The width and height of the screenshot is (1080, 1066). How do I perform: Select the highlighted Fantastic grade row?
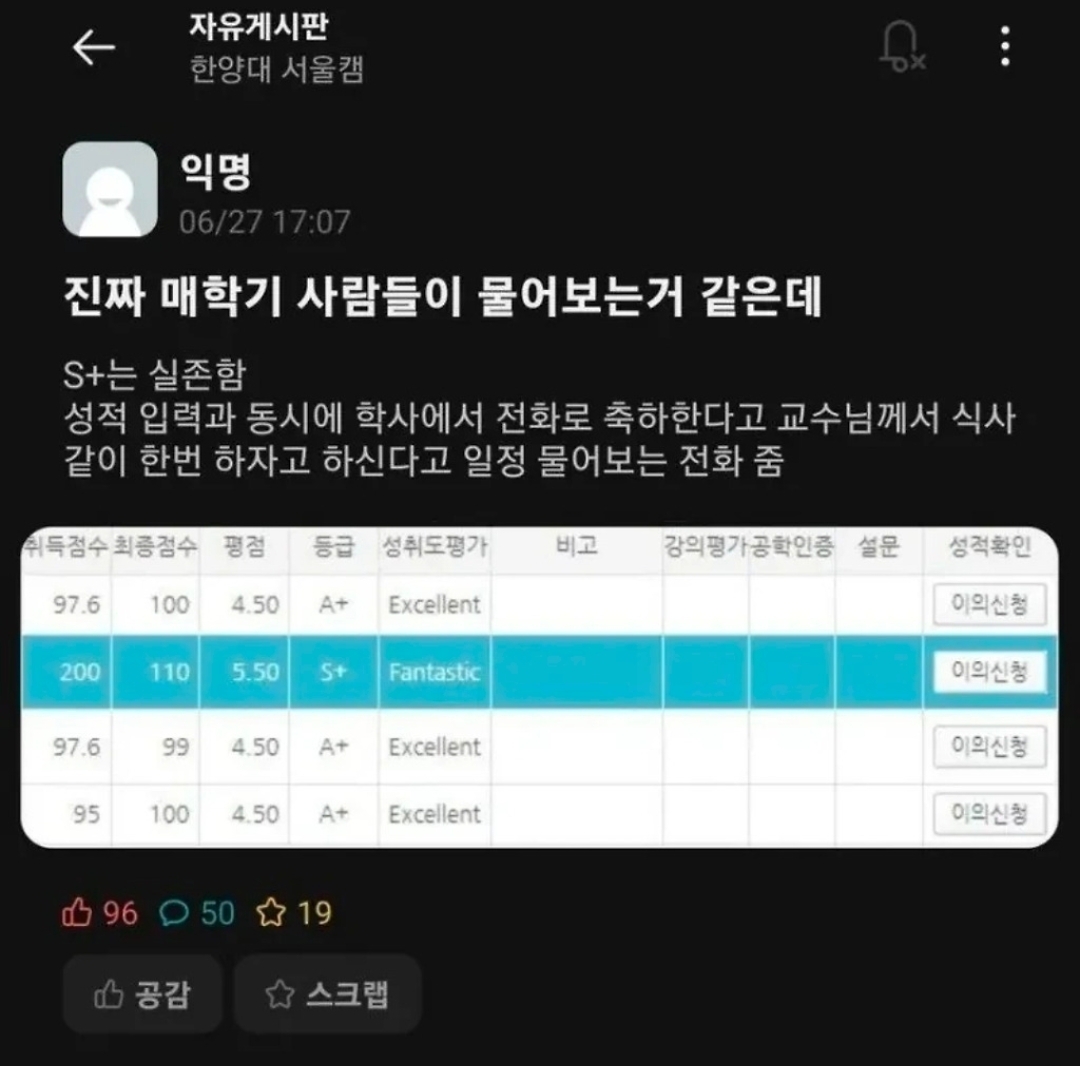point(539,672)
